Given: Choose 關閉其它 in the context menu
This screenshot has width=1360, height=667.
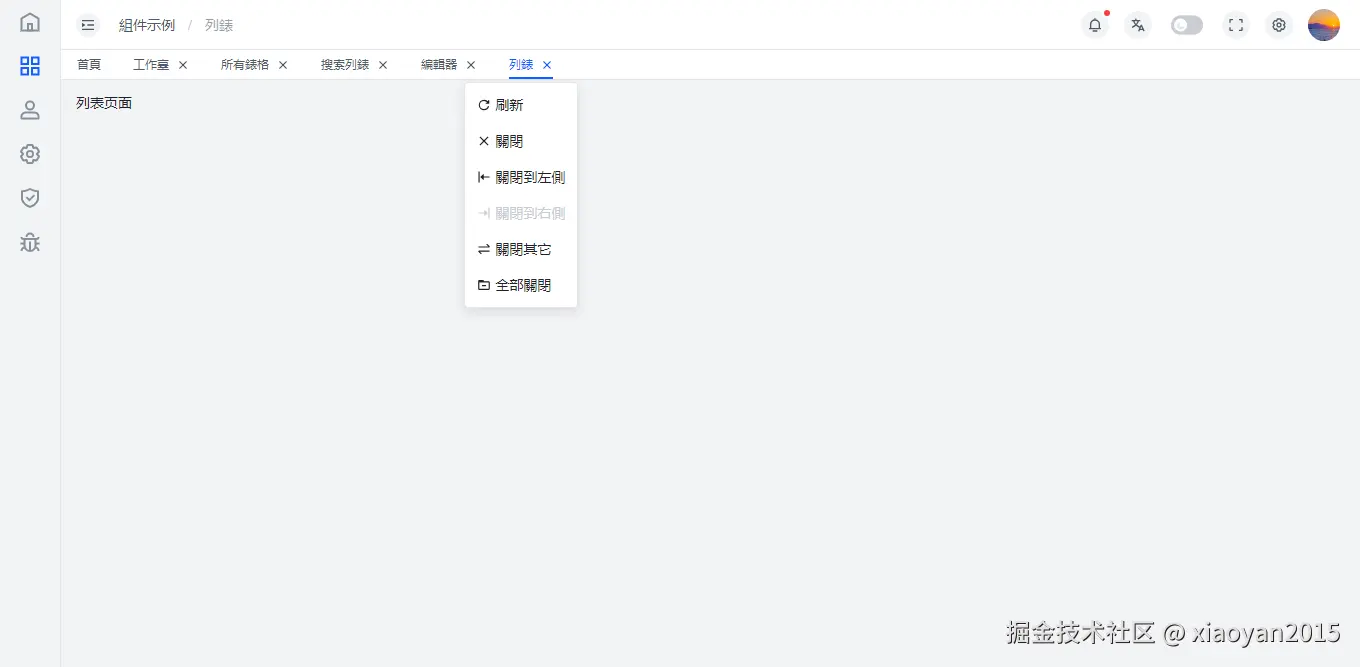Looking at the screenshot, I should tap(521, 249).
